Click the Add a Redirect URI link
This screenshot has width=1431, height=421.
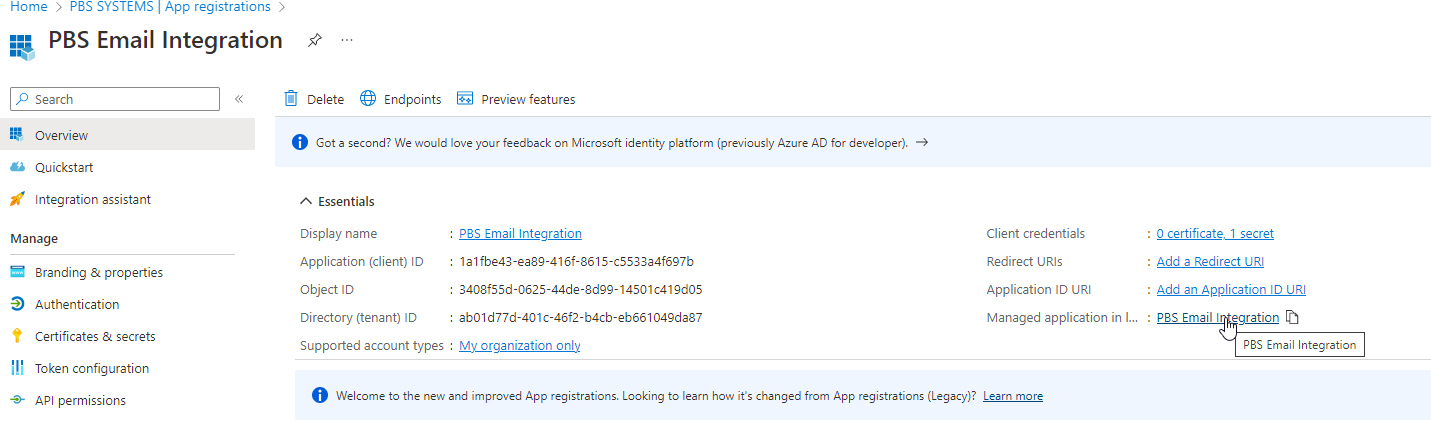1210,262
